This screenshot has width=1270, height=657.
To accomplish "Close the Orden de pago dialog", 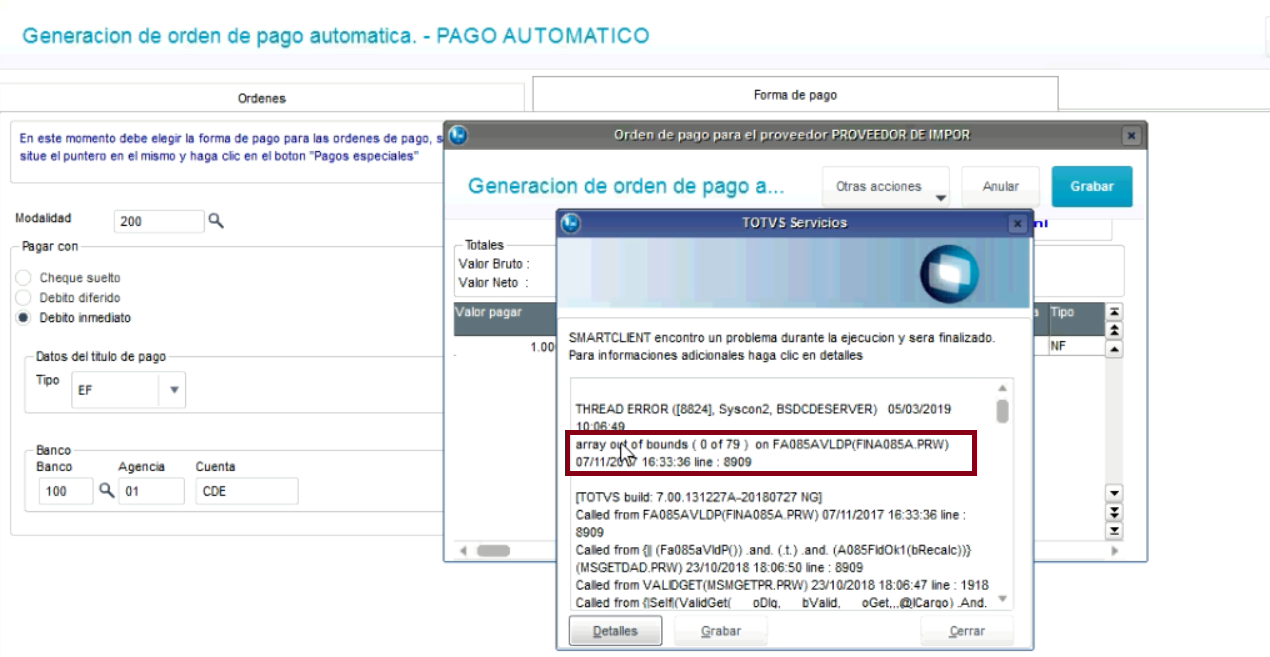I will pyautogui.click(x=1131, y=134).
